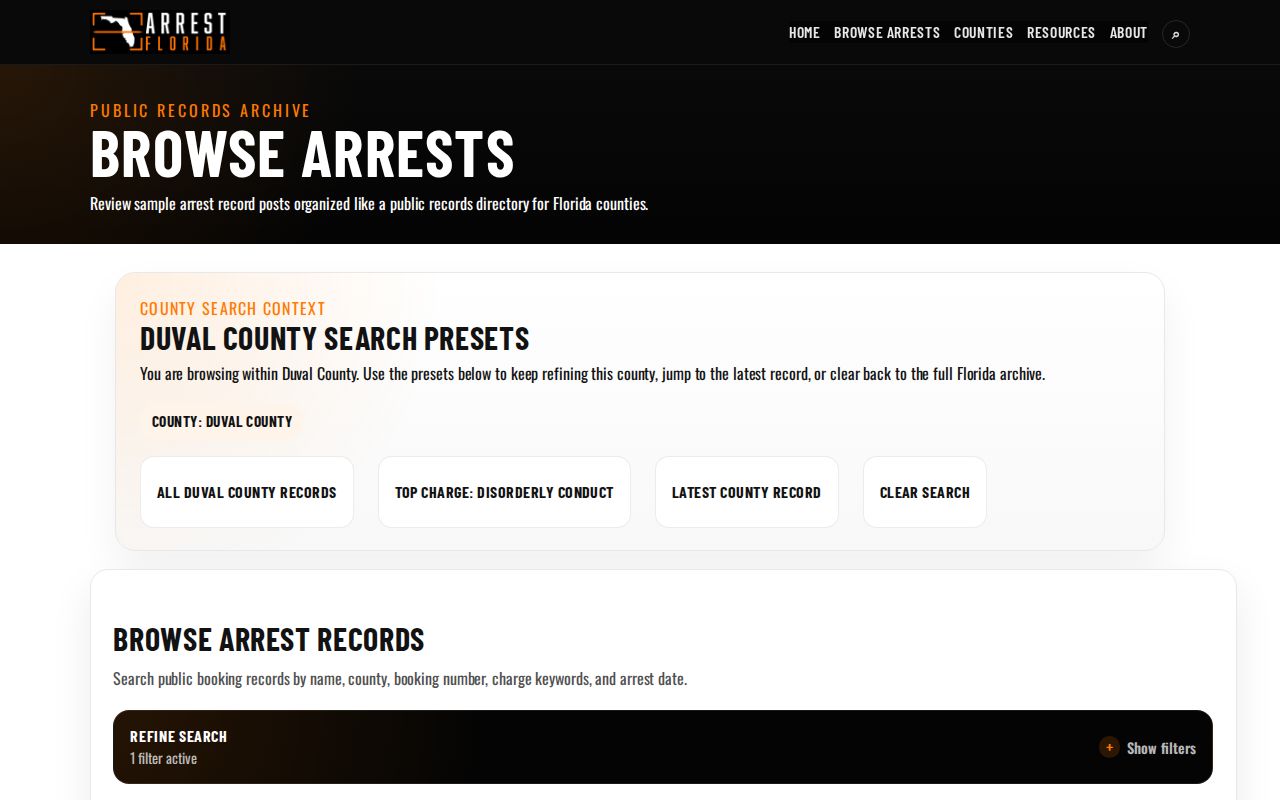Open the Resources menu item
The width and height of the screenshot is (1280, 800).
click(x=1061, y=33)
